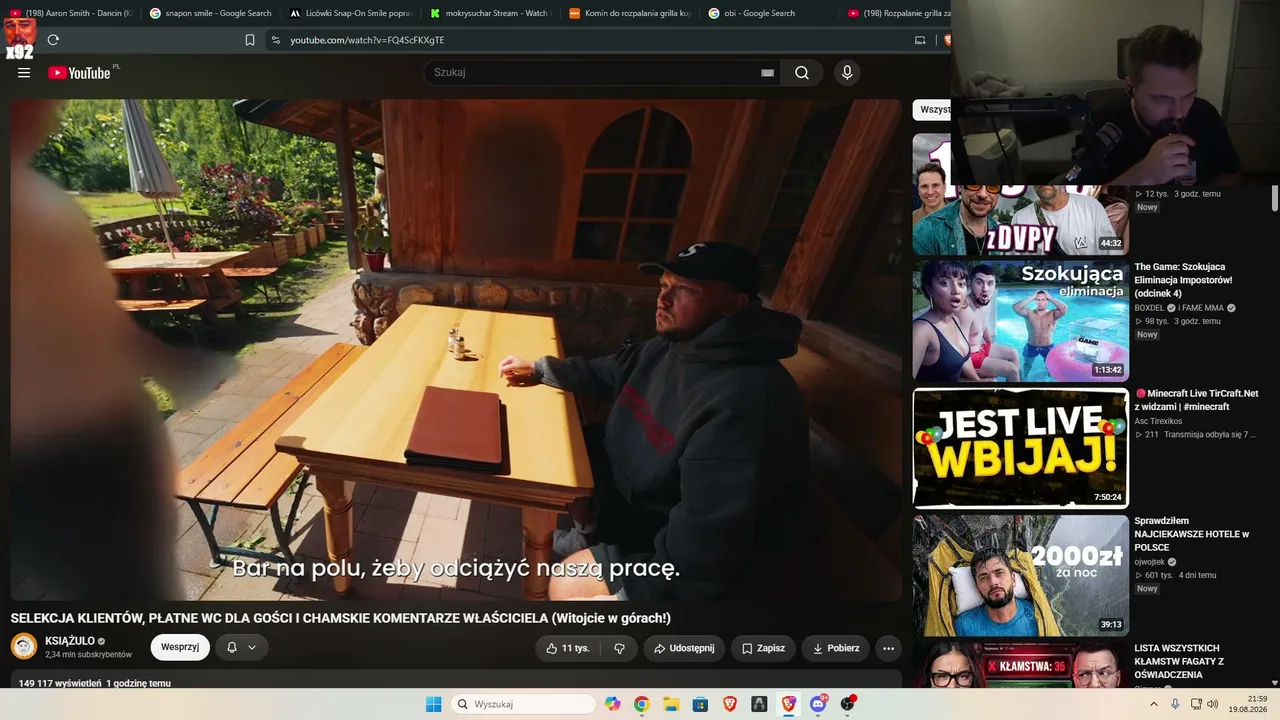The height and width of the screenshot is (720, 1280).
Task: Open the cast icon in browser toolbar
Action: [x=920, y=40]
